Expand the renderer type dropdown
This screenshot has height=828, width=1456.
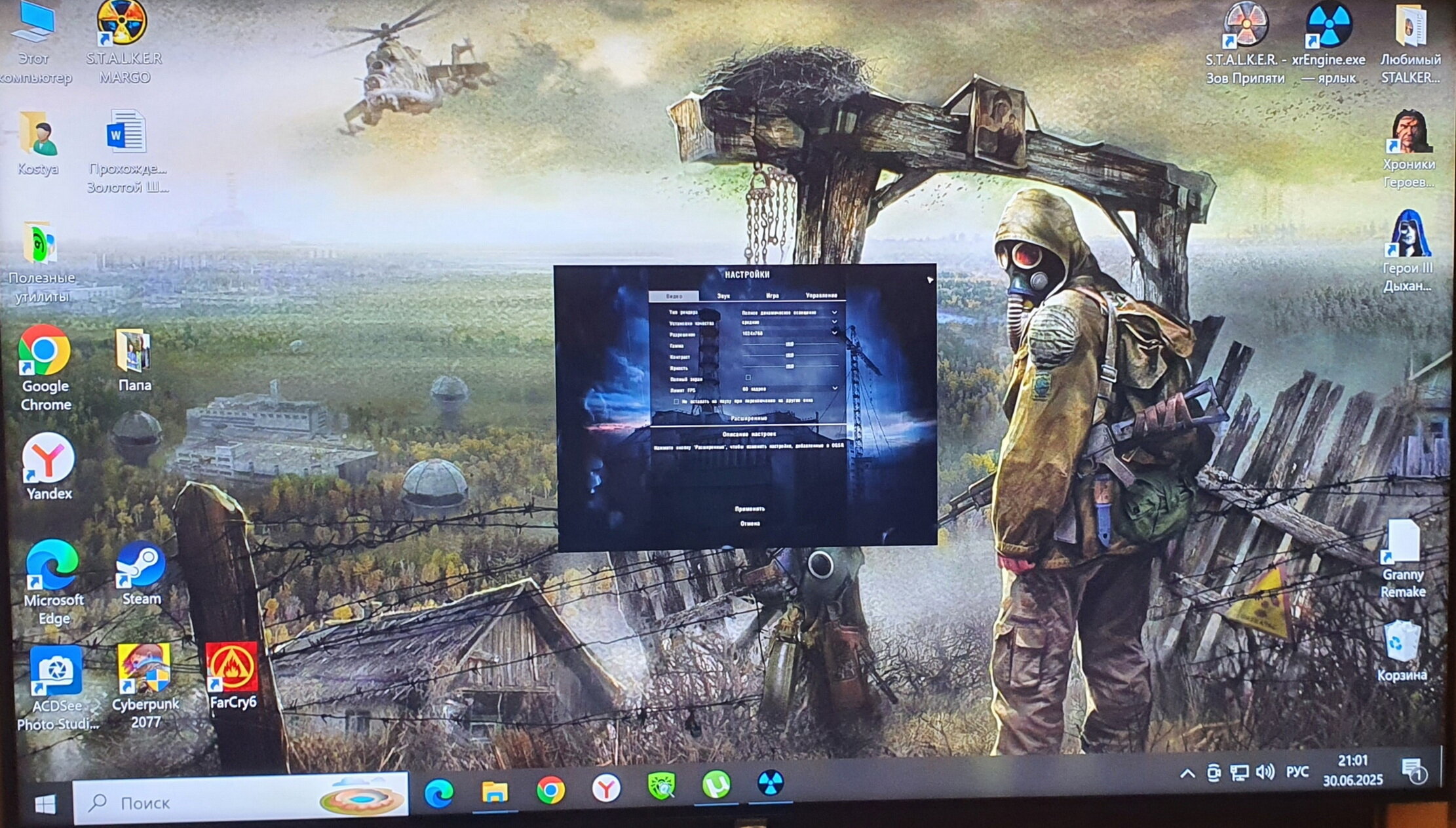click(x=788, y=313)
